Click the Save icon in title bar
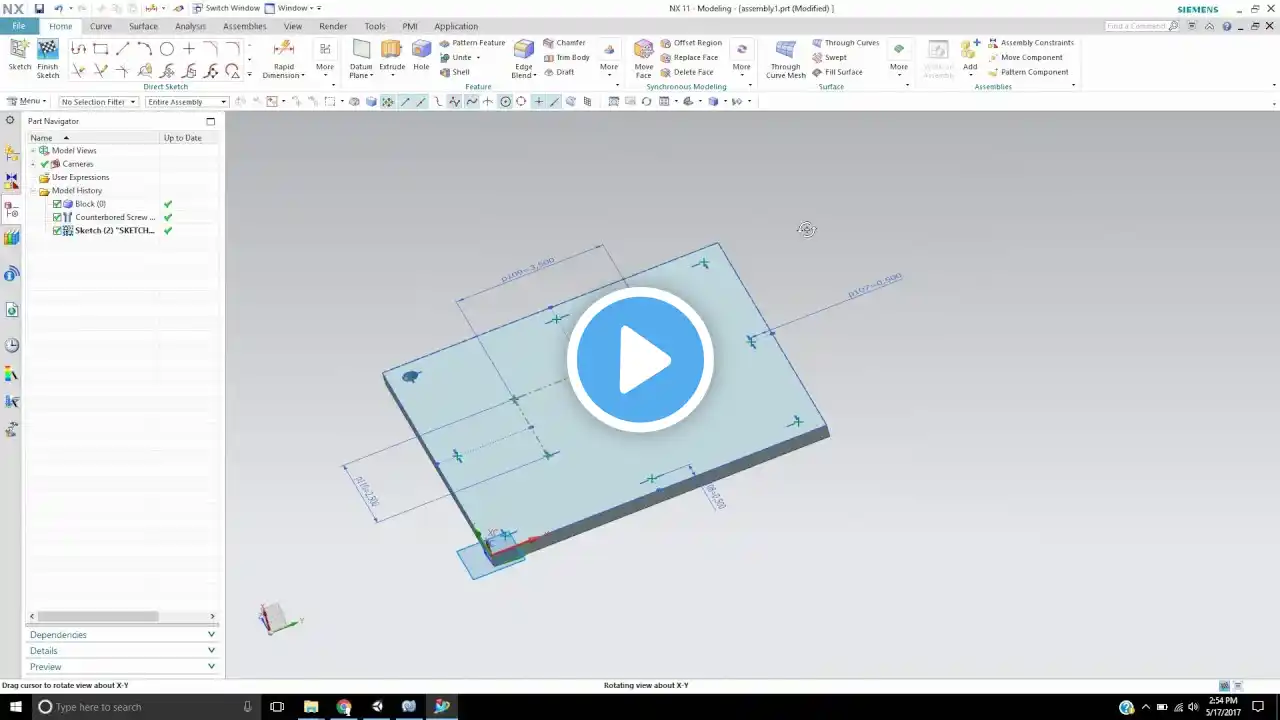 (x=39, y=8)
